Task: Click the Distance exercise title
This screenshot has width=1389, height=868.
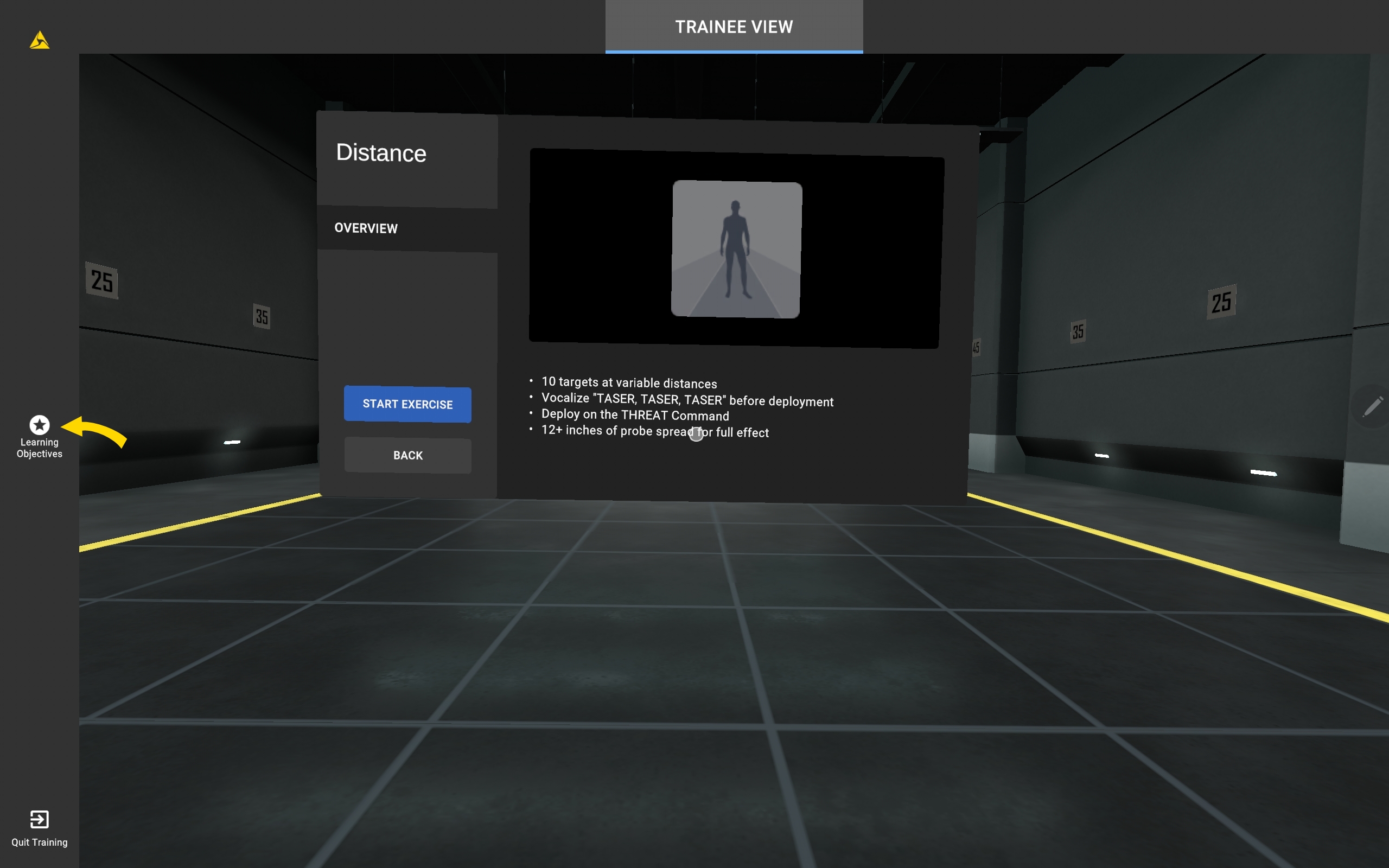Action: tap(380, 152)
